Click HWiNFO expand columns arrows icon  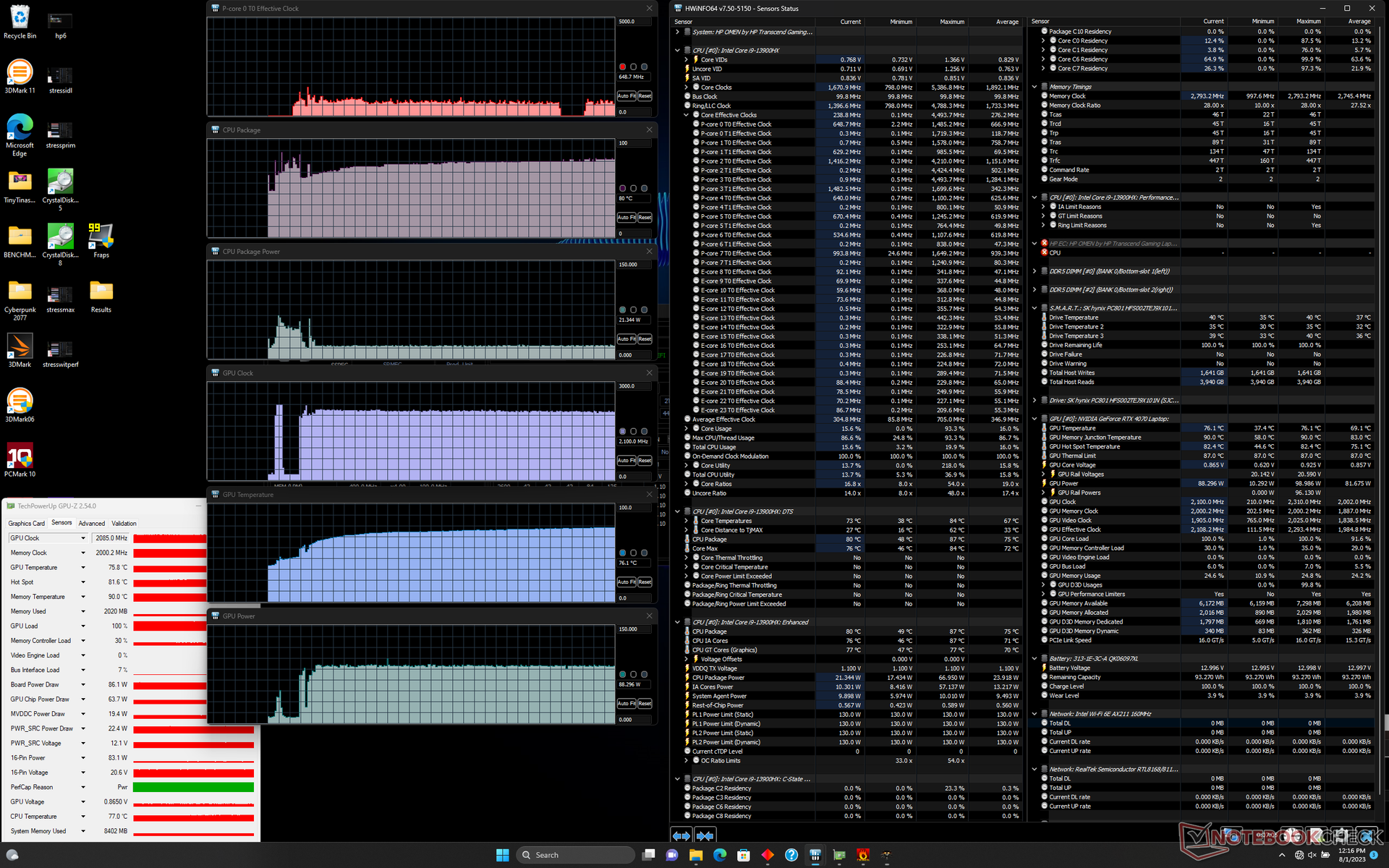pyautogui.click(x=681, y=835)
